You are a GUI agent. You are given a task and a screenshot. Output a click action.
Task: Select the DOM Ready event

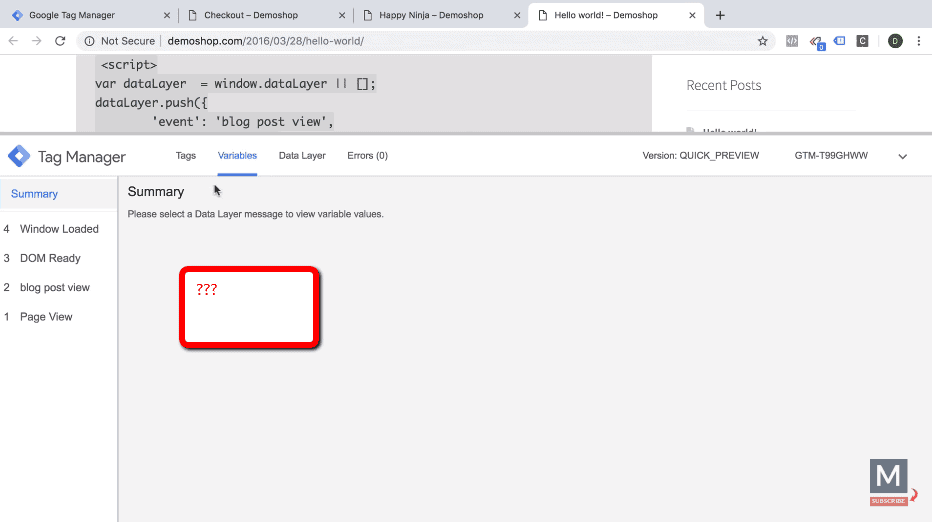[58, 258]
